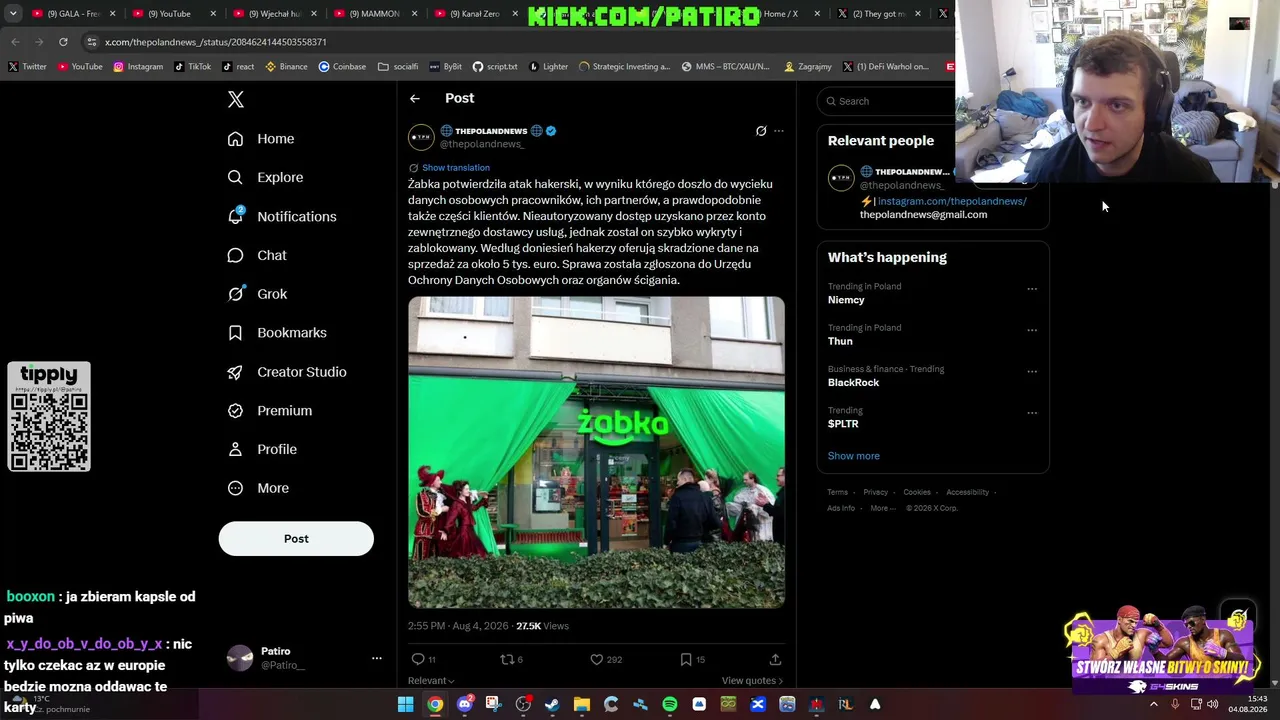Open the TikTok bookmark
Image resolution: width=1280 pixels, height=720 pixels.
tap(193, 67)
